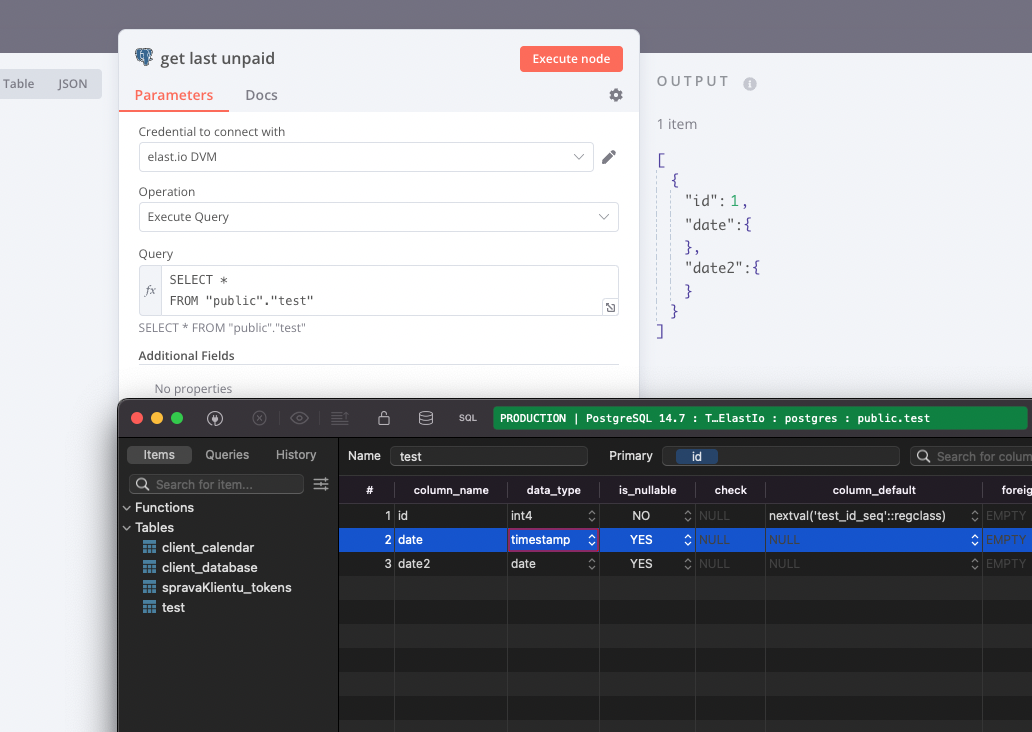This screenshot has height=732, width=1032.
Task: Expand the query editor with the resize icon
Action: tap(610, 307)
